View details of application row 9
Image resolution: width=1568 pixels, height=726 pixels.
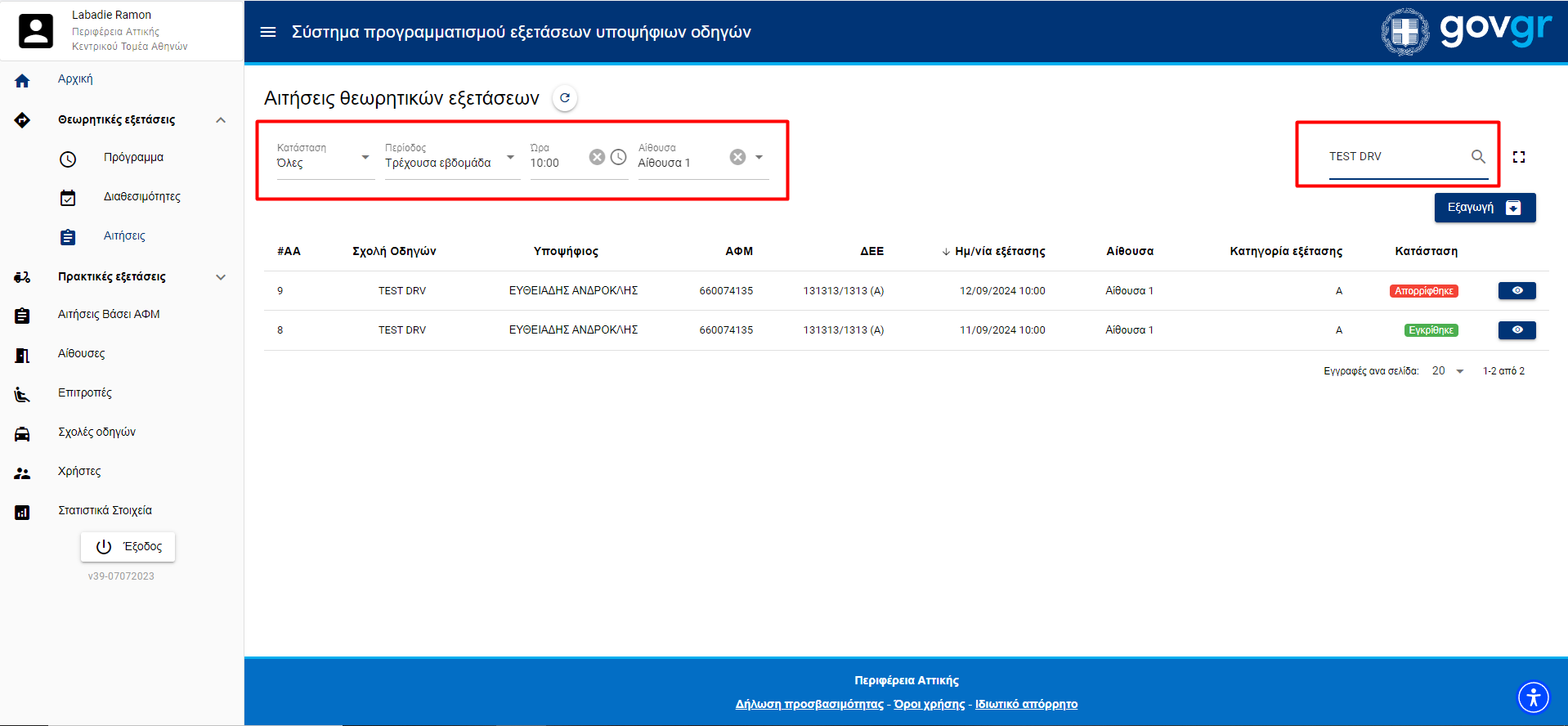(1516, 291)
